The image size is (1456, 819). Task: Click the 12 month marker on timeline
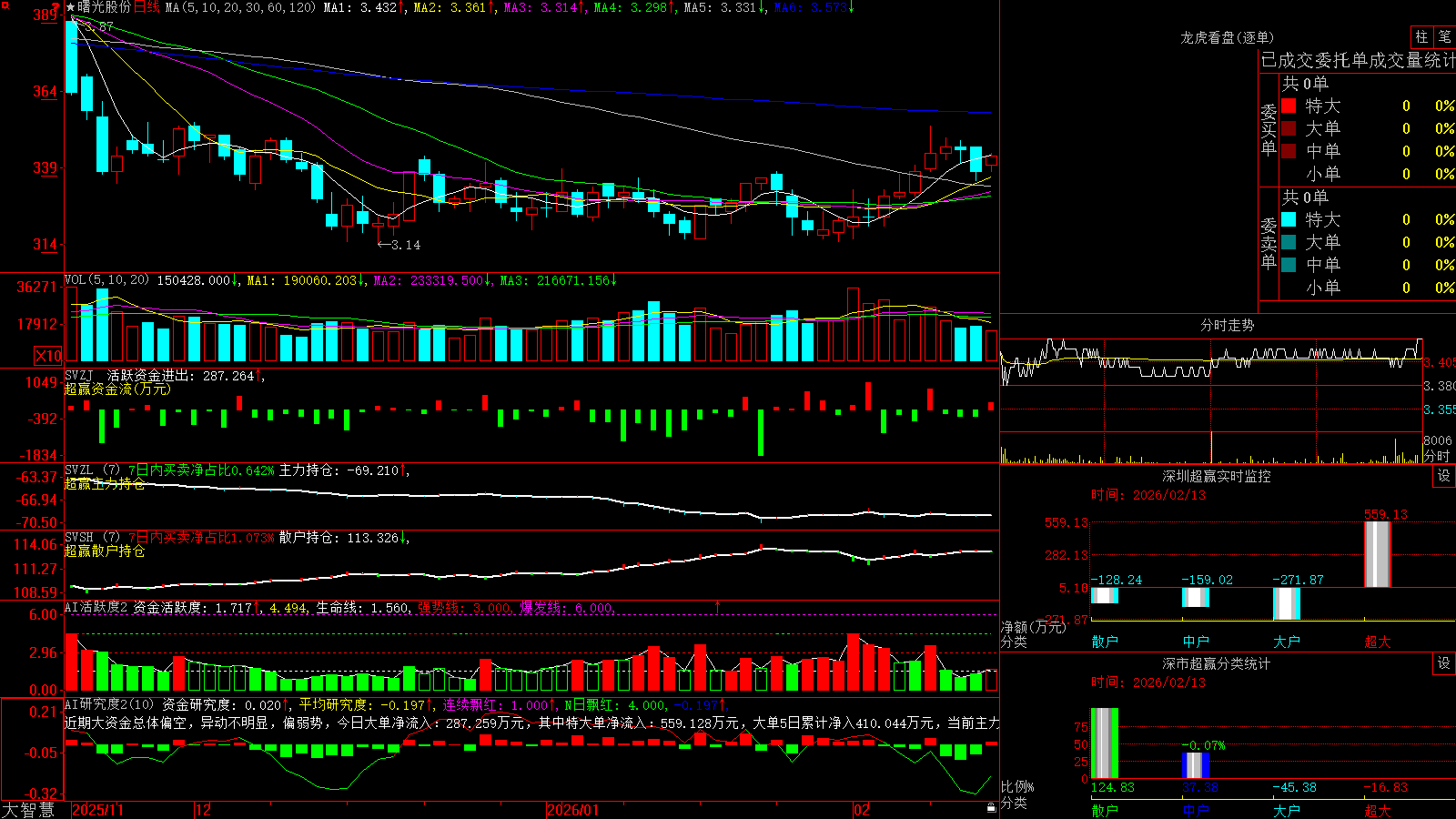[204, 810]
